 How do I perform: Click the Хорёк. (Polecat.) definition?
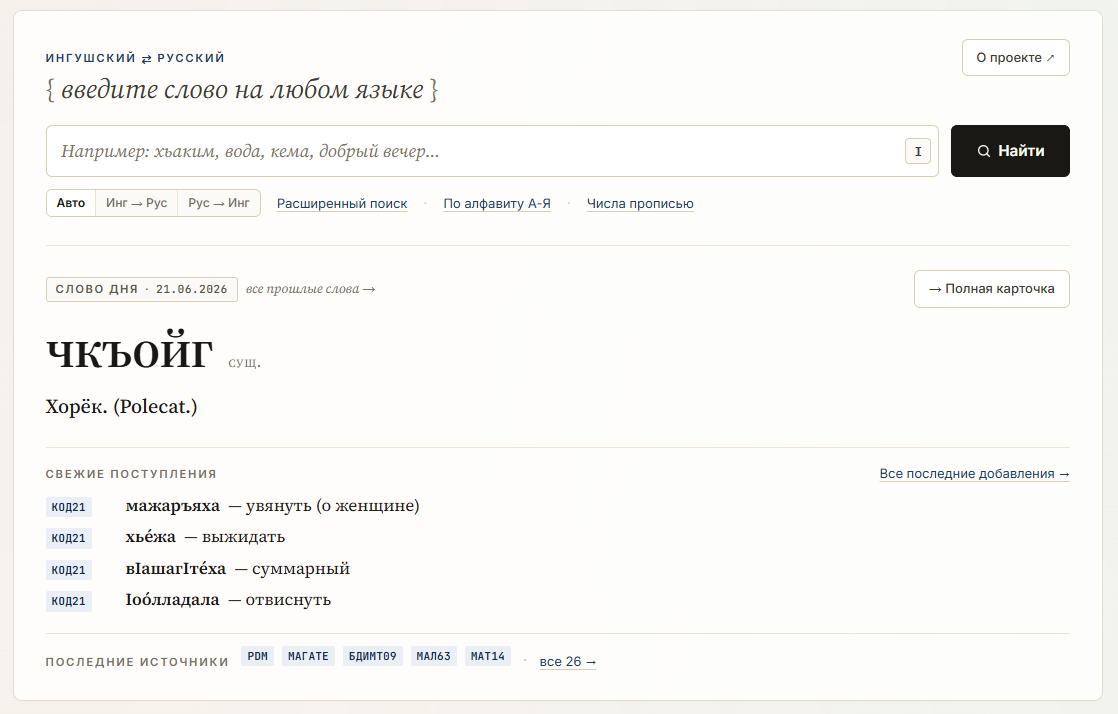click(x=121, y=407)
